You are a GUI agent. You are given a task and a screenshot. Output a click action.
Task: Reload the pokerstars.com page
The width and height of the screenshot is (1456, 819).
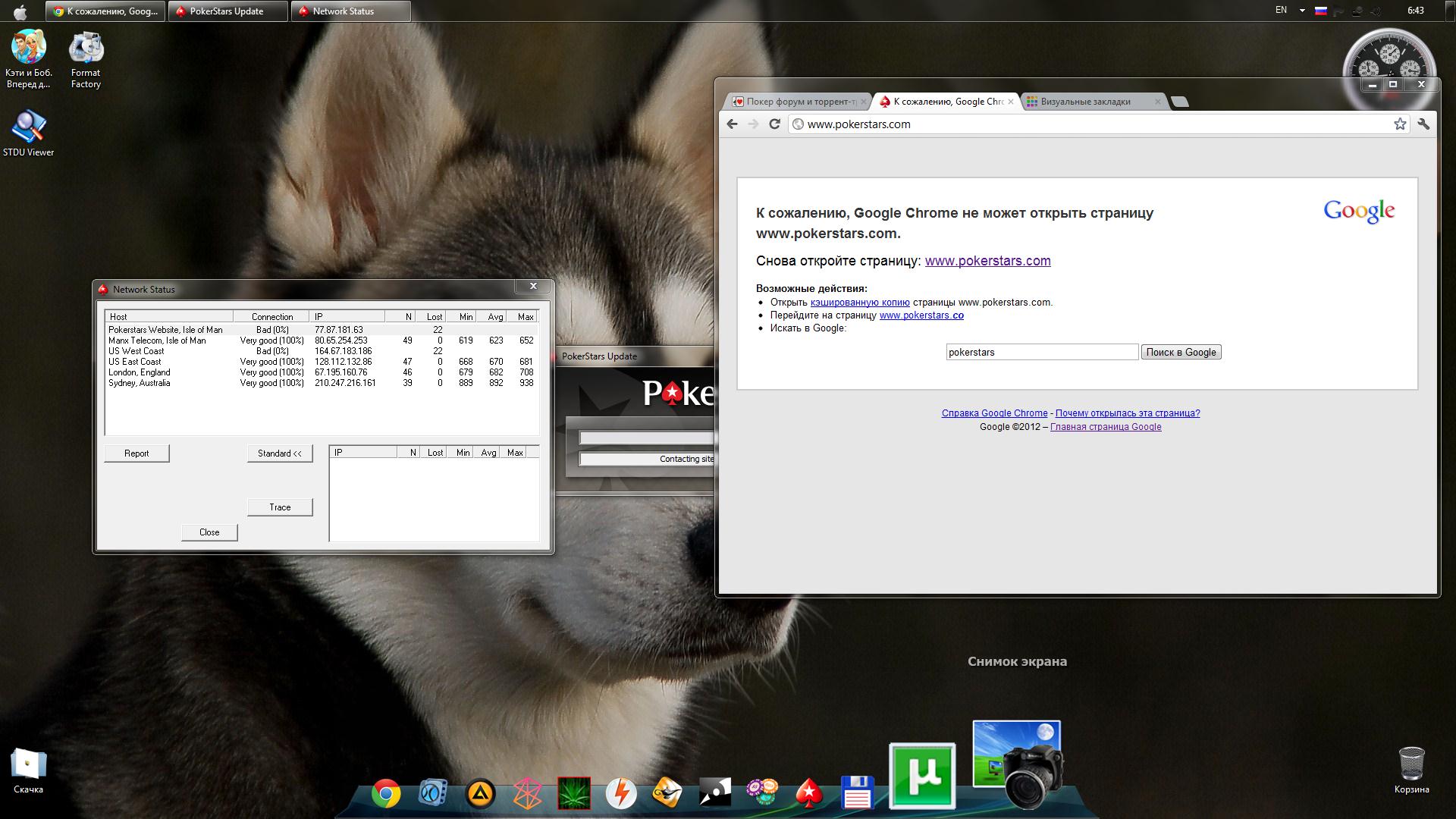pos(774,124)
